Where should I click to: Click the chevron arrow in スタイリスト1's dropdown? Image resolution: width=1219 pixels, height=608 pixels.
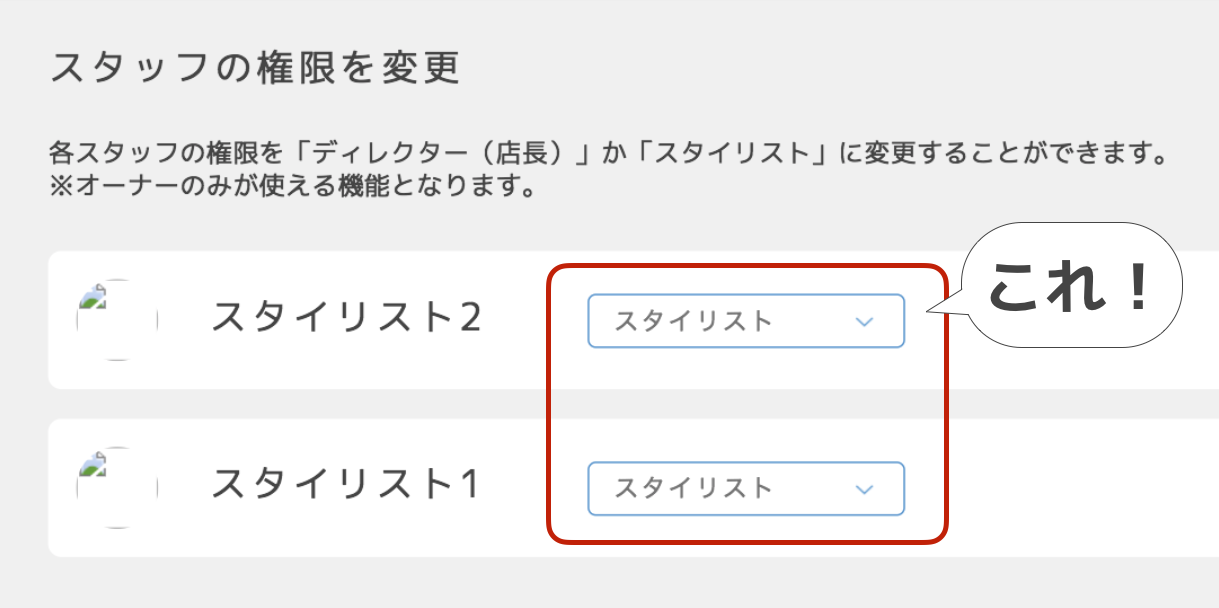pyautogui.click(x=865, y=490)
